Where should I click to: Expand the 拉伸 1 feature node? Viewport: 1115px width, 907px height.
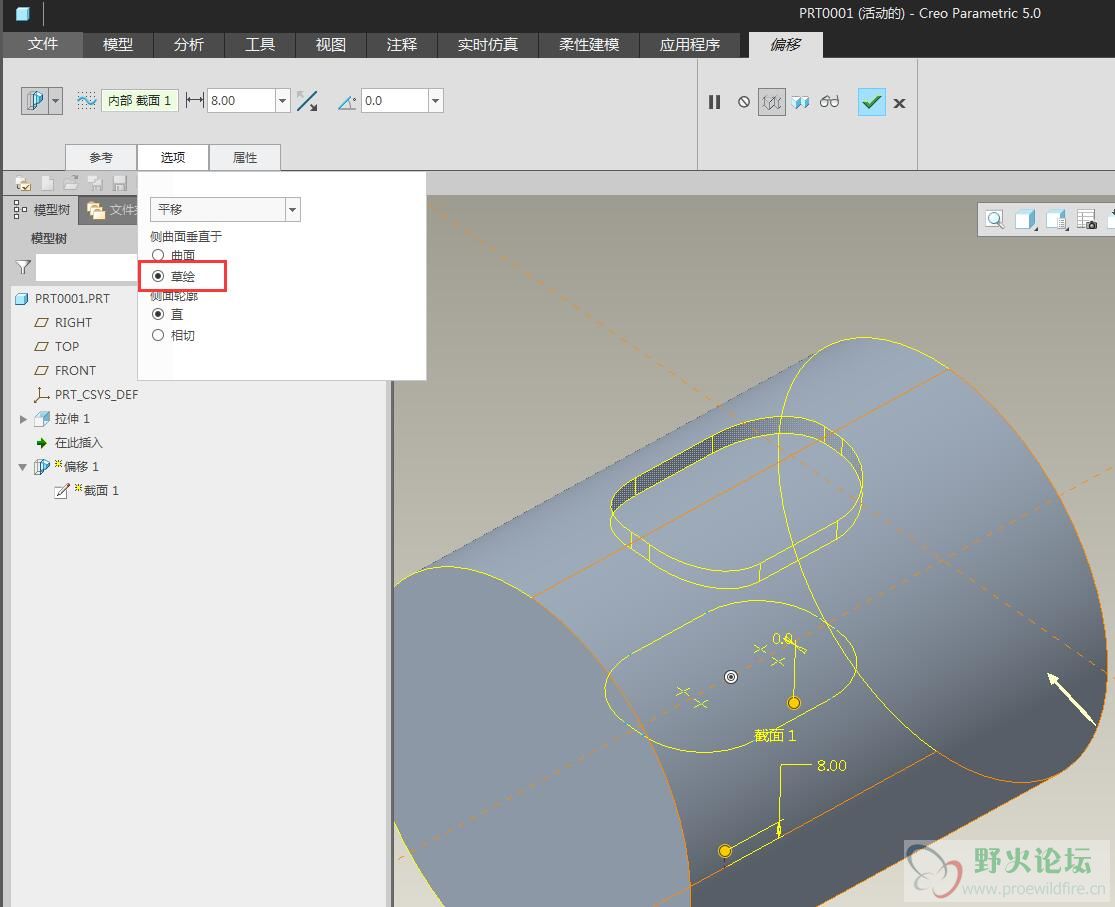[x=23, y=419]
